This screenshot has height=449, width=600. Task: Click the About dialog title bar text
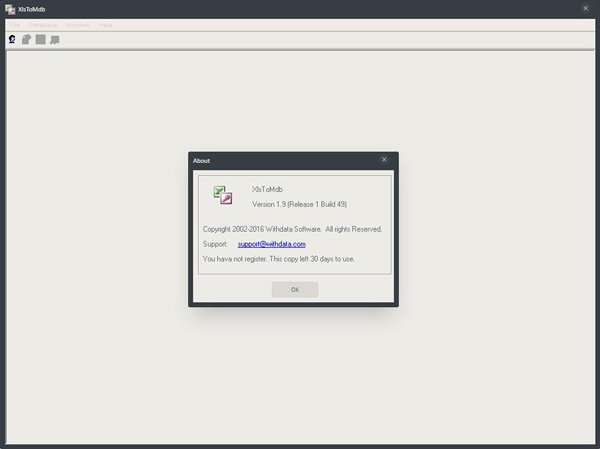tap(201, 161)
